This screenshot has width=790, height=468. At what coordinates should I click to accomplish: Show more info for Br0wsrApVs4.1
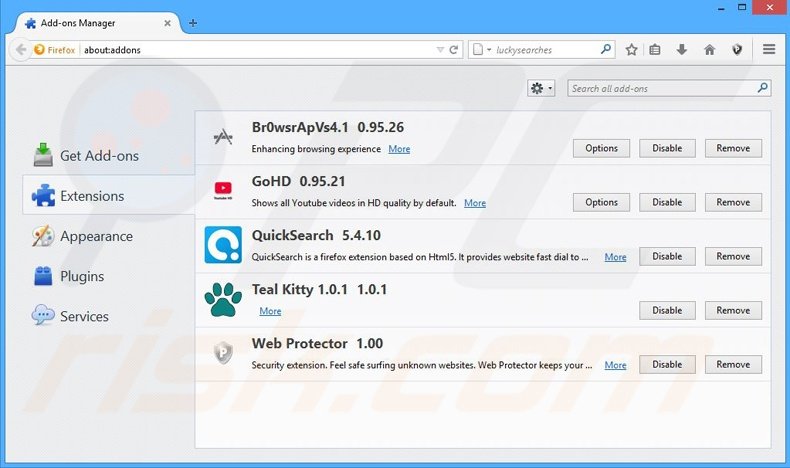point(399,149)
